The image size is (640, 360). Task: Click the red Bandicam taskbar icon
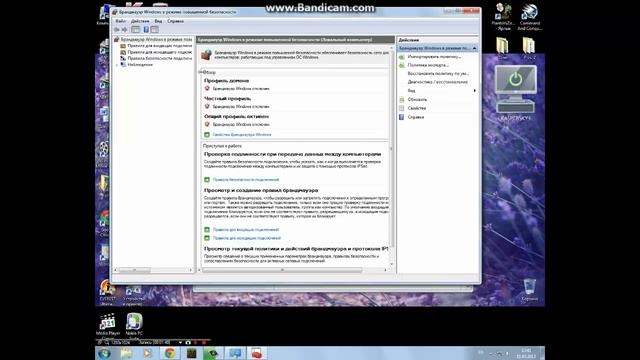(256, 353)
